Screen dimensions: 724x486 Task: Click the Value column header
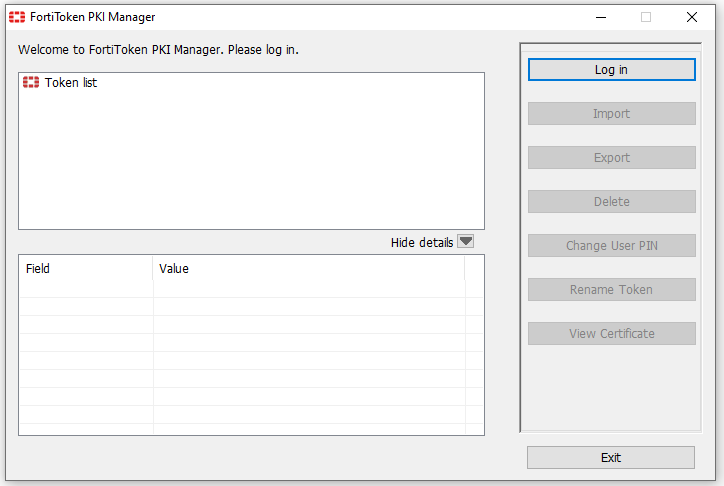click(308, 269)
